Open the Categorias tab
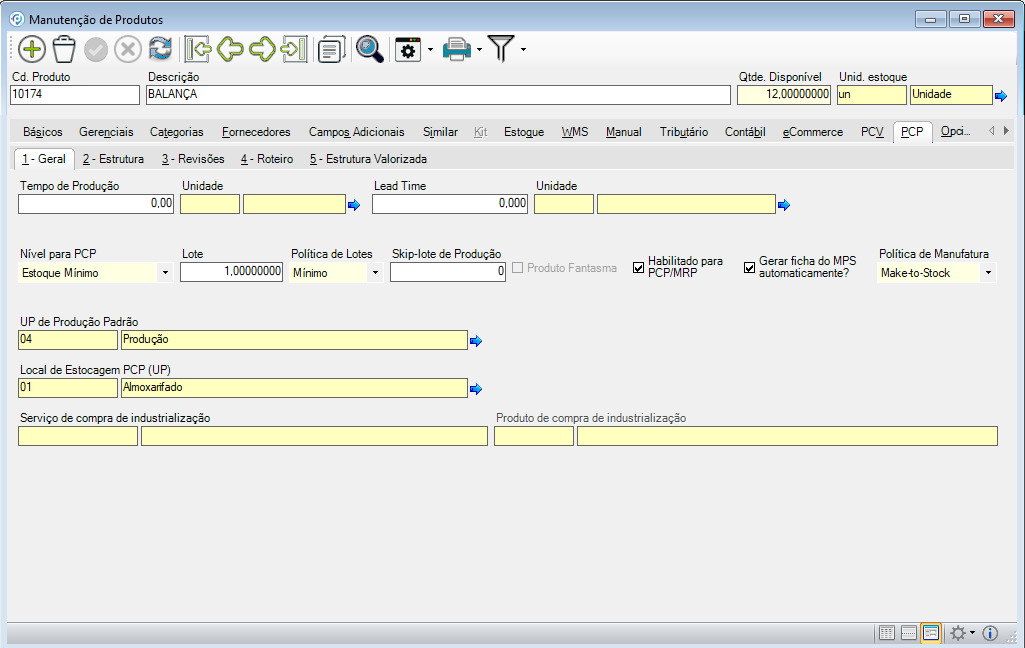The height and width of the screenshot is (648, 1025). [176, 132]
